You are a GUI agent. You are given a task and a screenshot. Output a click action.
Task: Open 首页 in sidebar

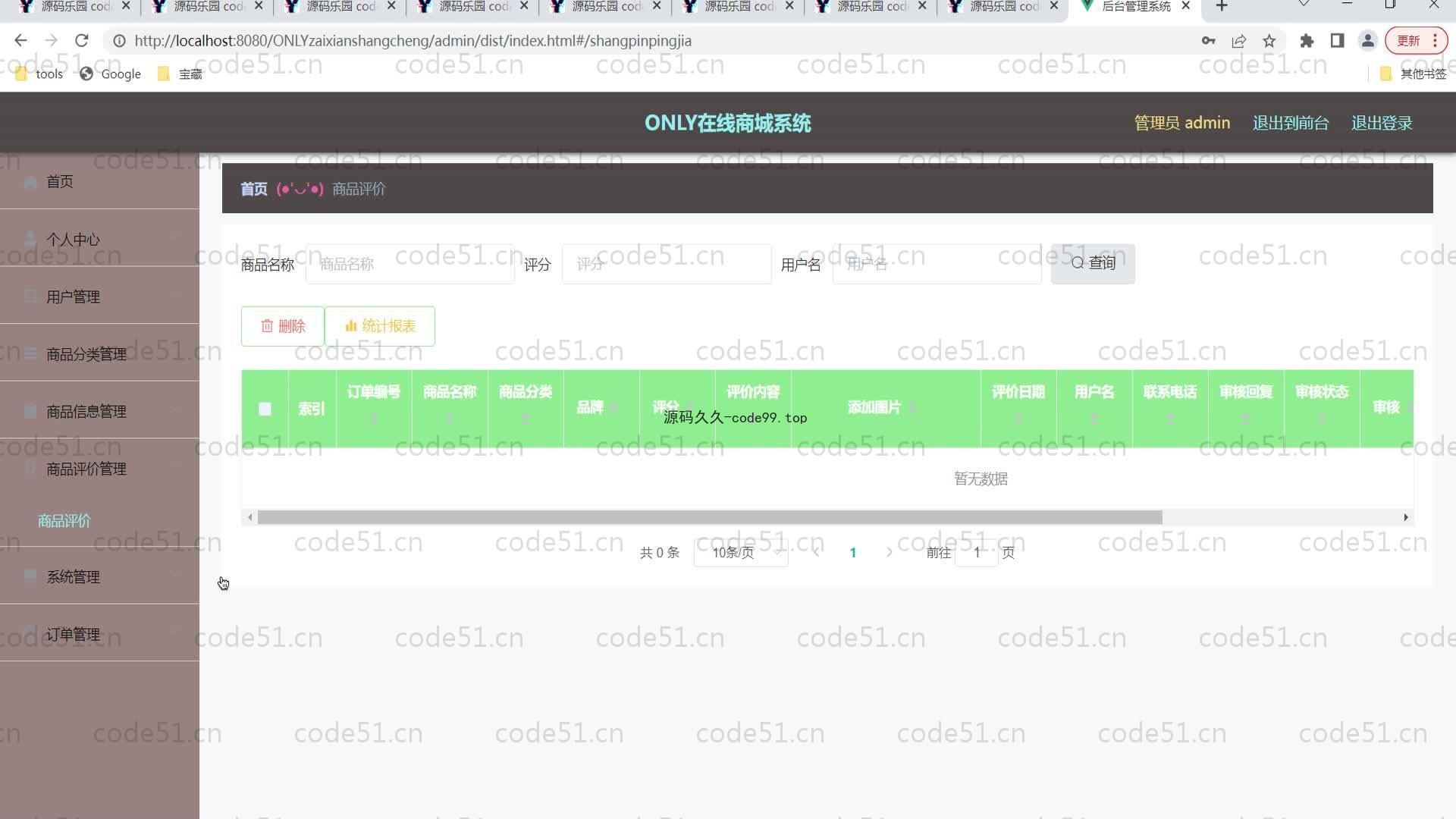(99, 181)
